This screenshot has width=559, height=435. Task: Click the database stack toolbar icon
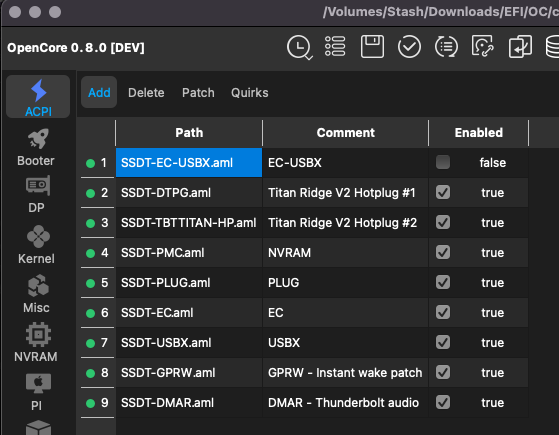[x=553, y=46]
